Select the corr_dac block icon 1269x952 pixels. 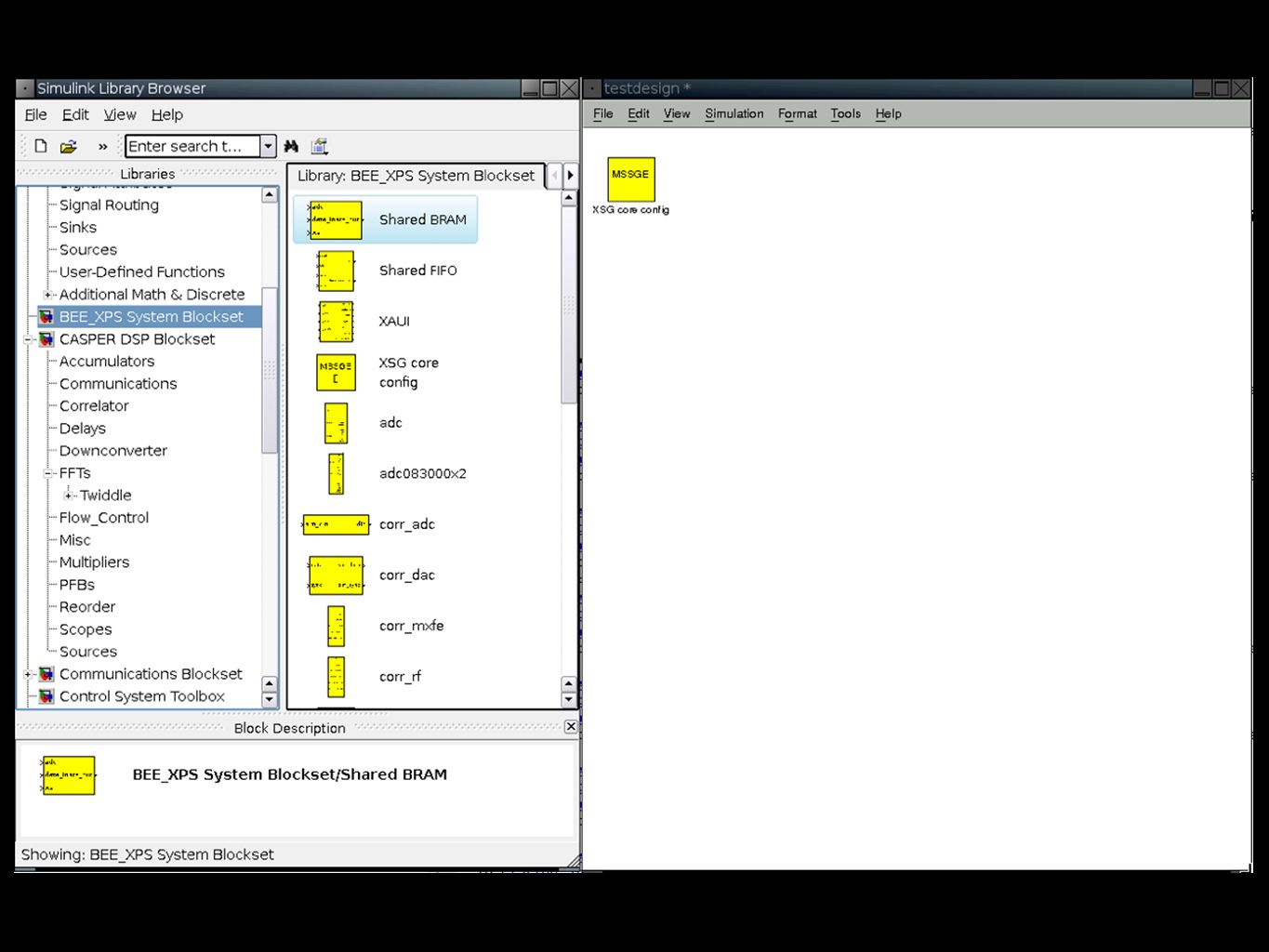coord(336,575)
